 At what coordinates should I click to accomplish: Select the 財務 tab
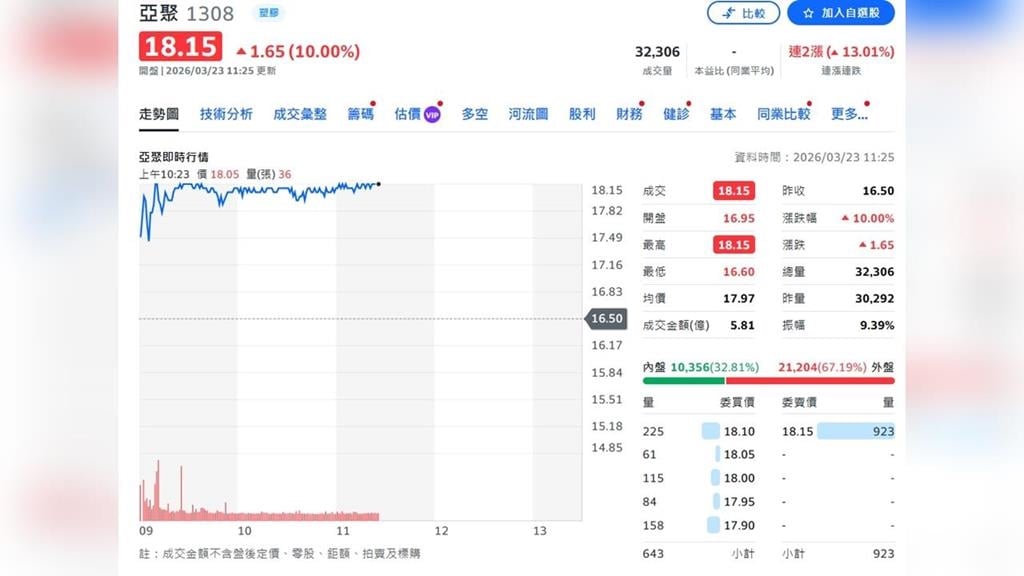click(629, 114)
